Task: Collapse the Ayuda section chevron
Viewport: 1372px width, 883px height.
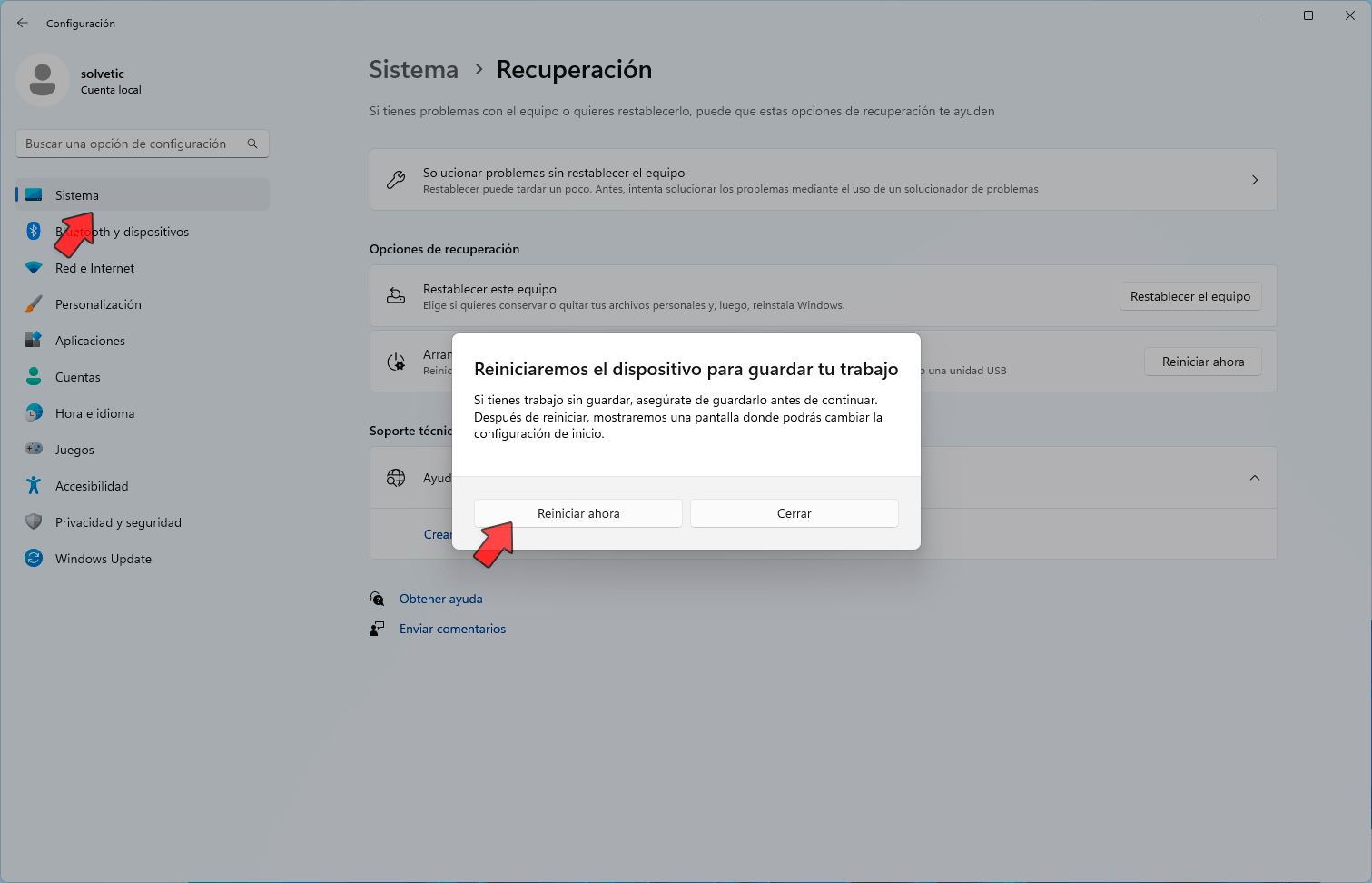Action: click(x=1255, y=477)
